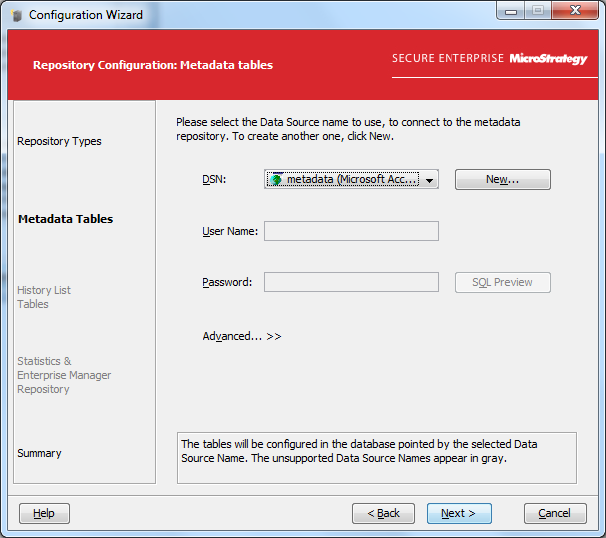The image size is (606, 538).
Task: Proceed with the Next > button
Action: (459, 513)
